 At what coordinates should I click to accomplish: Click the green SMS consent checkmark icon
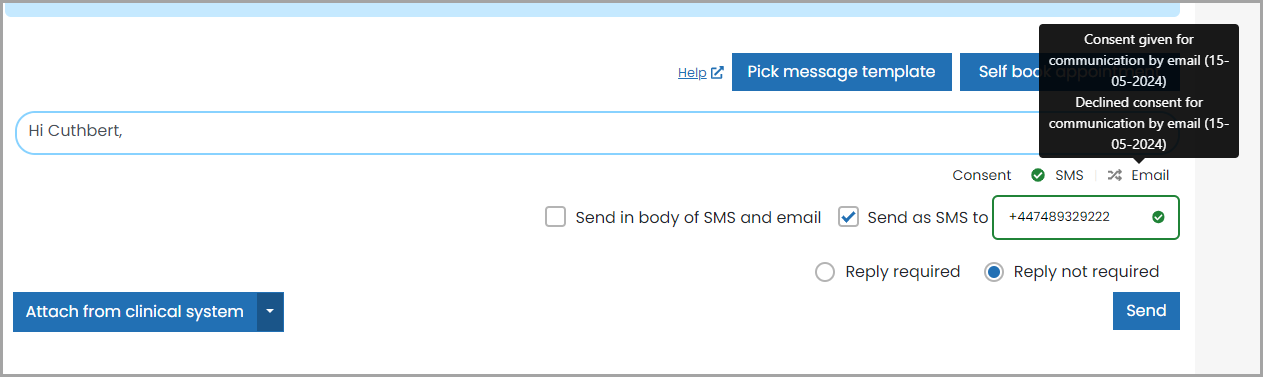click(x=1038, y=175)
